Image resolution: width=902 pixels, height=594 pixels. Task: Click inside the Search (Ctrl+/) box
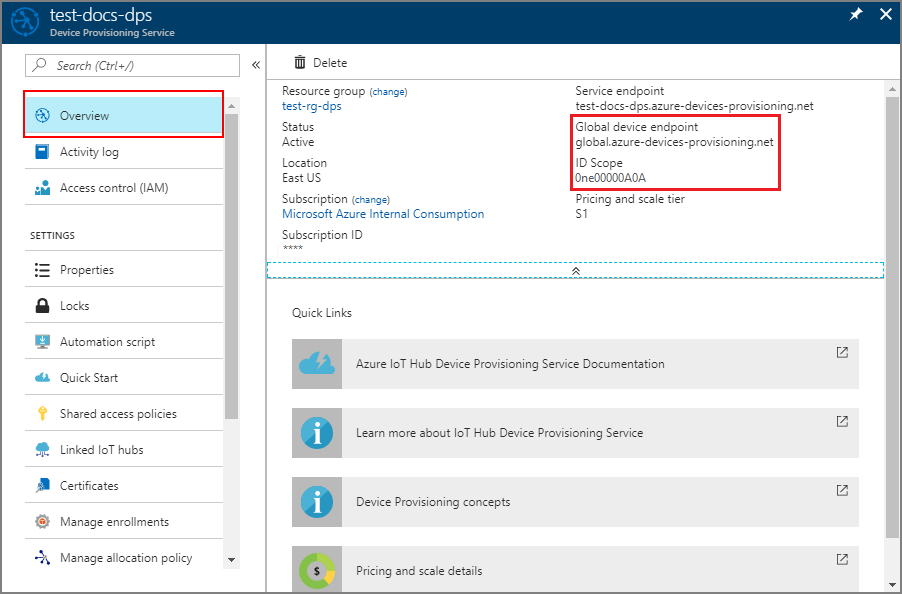pos(140,65)
